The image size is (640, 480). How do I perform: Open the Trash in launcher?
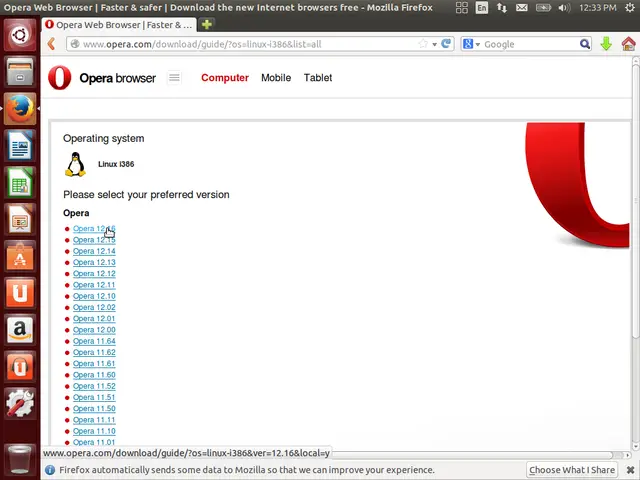pos(20,459)
